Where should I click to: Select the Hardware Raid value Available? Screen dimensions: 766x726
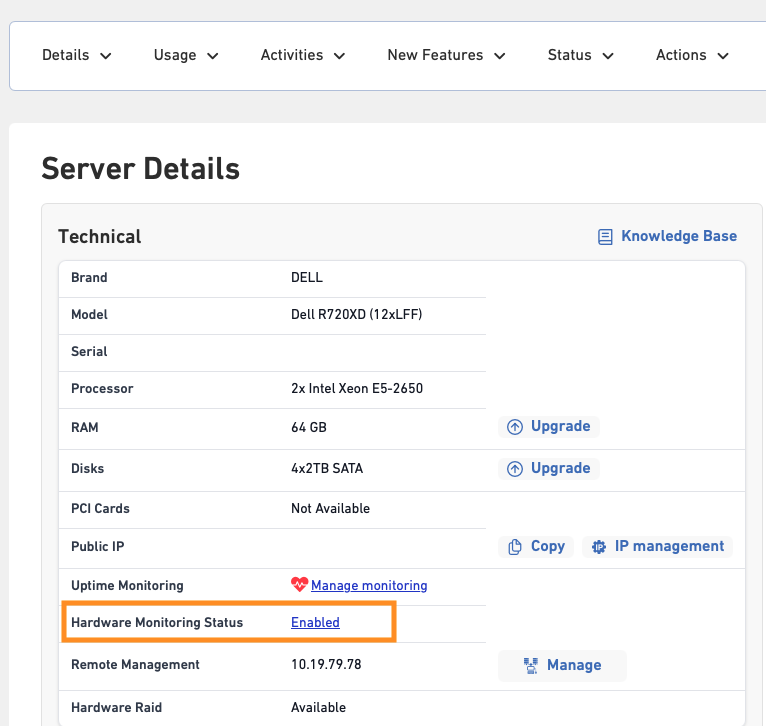tap(319, 707)
